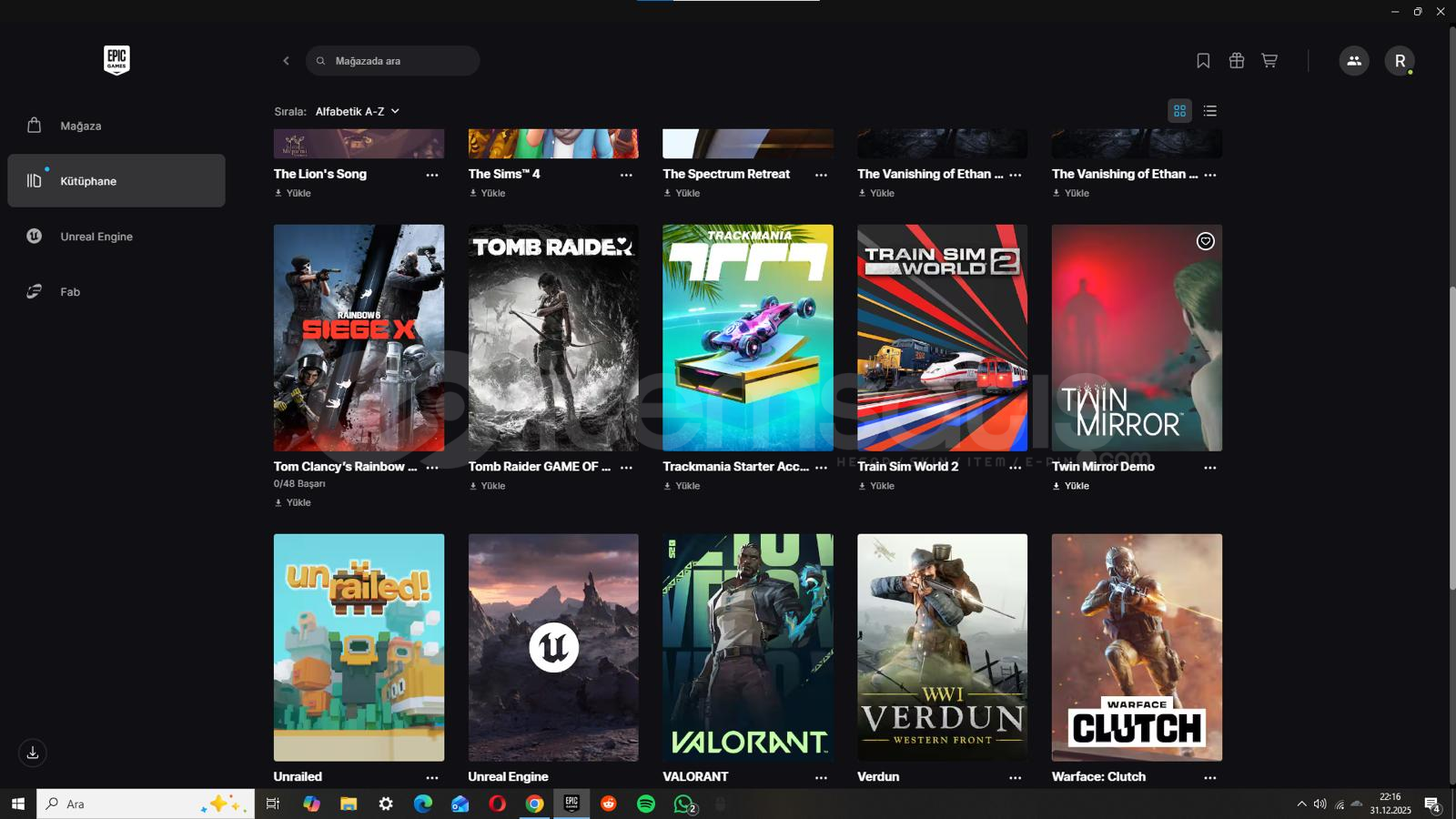Open the wishlist bookmark icon
The image size is (1456, 819).
point(1203,61)
